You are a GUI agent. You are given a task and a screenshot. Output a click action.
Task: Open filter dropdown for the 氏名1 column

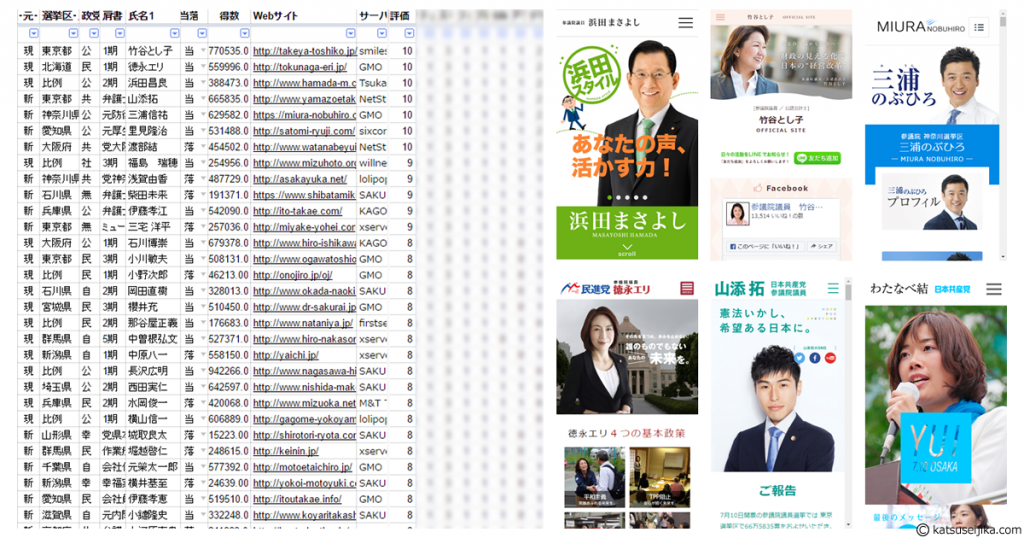[174, 33]
